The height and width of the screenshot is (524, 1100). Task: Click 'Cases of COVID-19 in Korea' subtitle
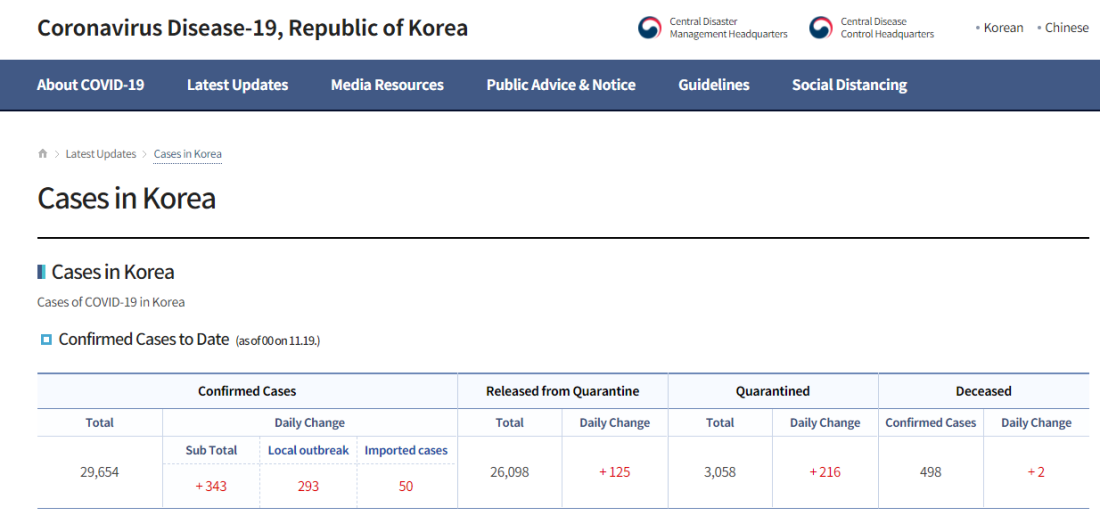111,302
